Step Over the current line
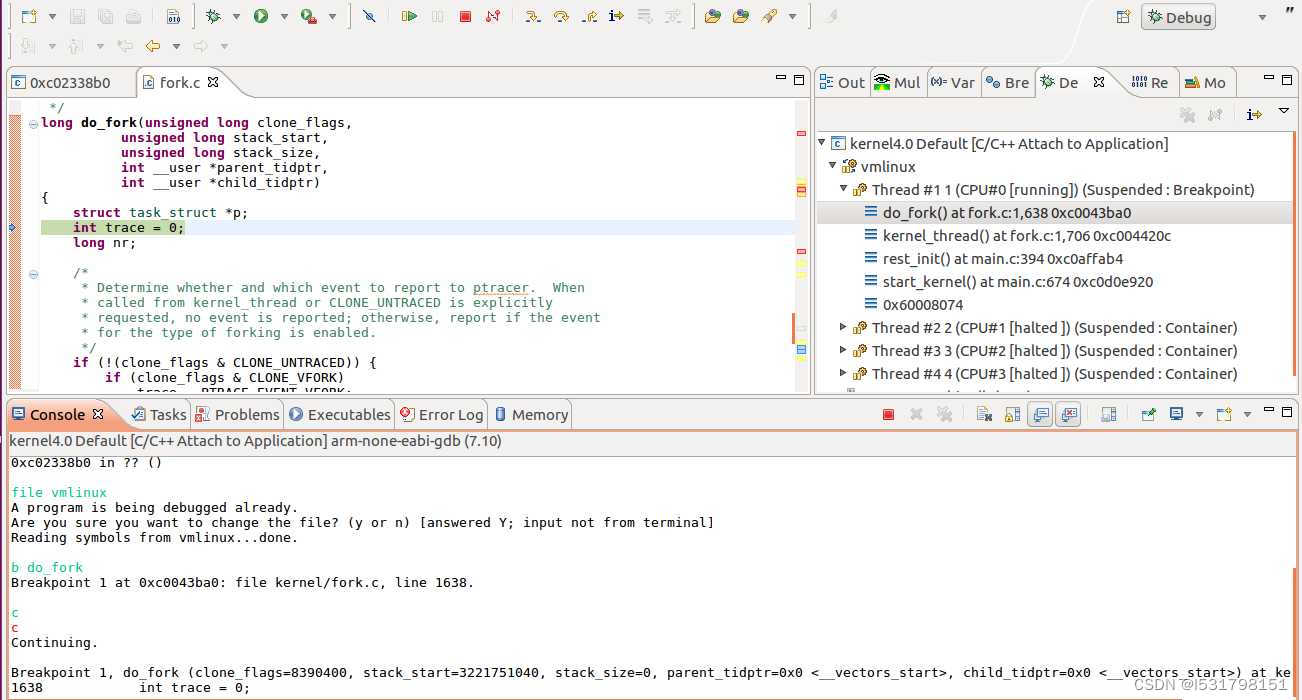The width and height of the screenshot is (1302, 700). click(x=562, y=16)
